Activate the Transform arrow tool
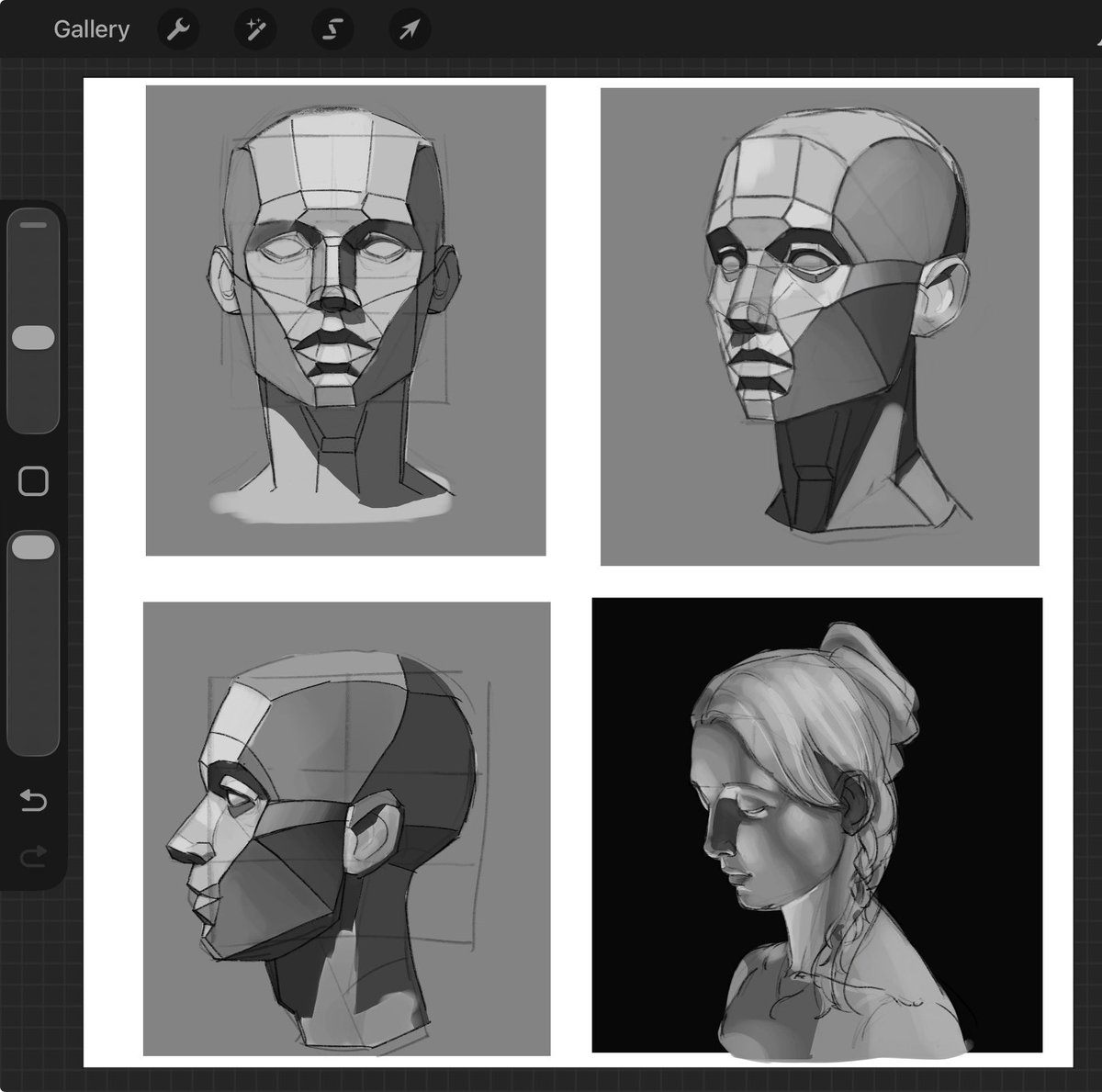The width and height of the screenshot is (1102, 1092). coord(410,29)
